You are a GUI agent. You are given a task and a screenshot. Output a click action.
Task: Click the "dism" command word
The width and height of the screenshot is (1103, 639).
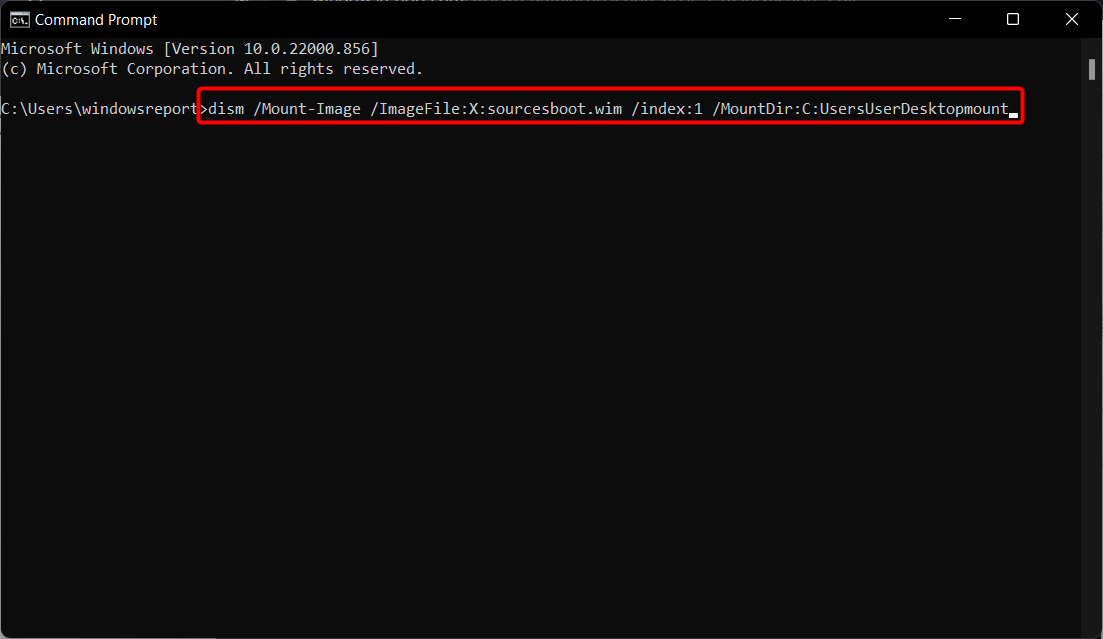(227, 109)
